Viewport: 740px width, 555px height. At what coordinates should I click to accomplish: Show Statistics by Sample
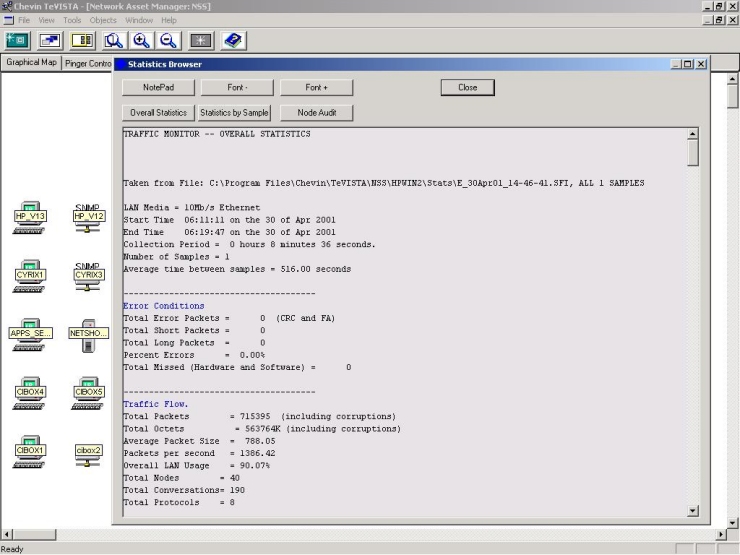pos(234,113)
